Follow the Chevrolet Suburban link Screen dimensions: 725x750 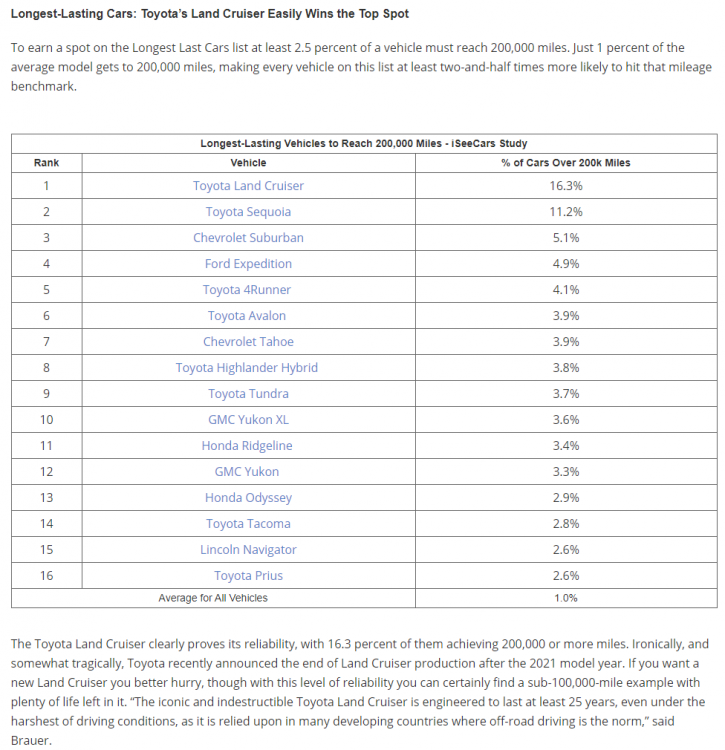click(248, 238)
